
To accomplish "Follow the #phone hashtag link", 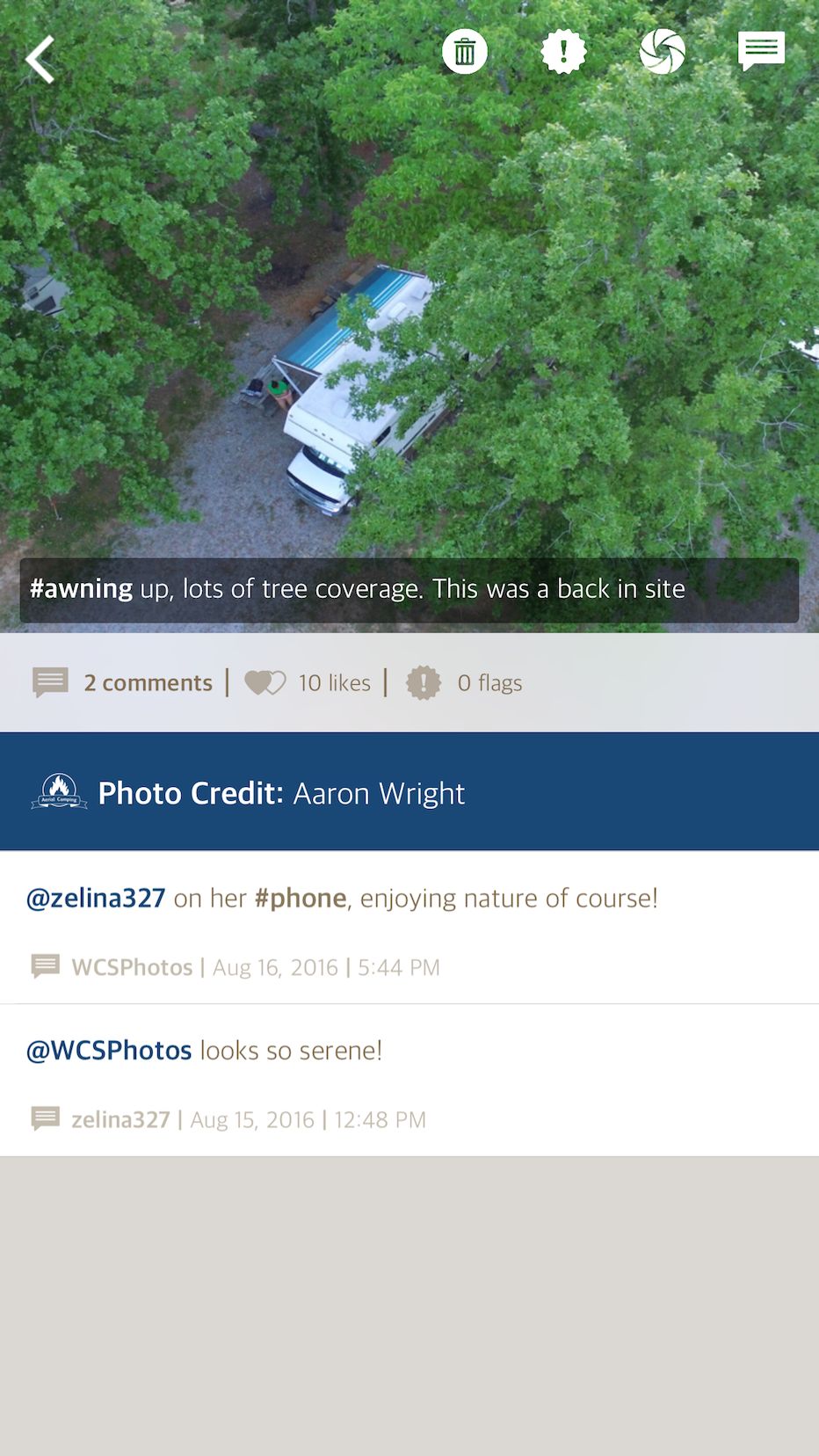I will click(301, 898).
